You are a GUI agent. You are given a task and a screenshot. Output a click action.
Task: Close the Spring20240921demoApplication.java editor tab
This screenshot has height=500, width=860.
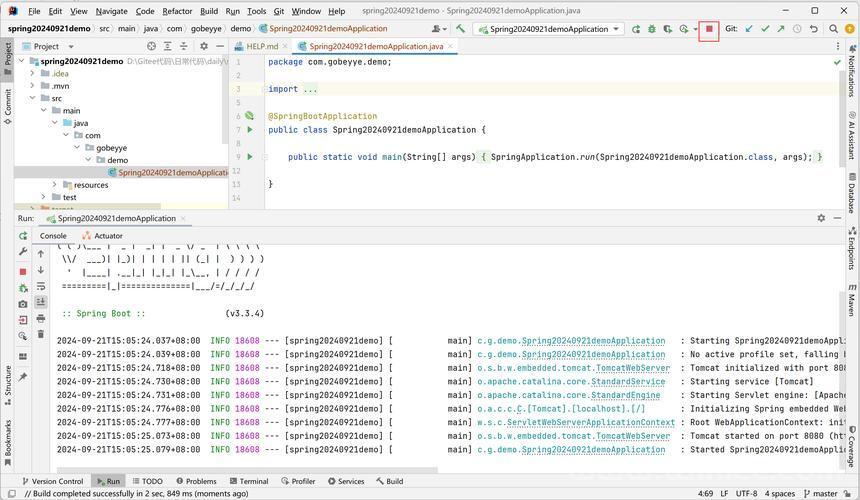coord(450,46)
